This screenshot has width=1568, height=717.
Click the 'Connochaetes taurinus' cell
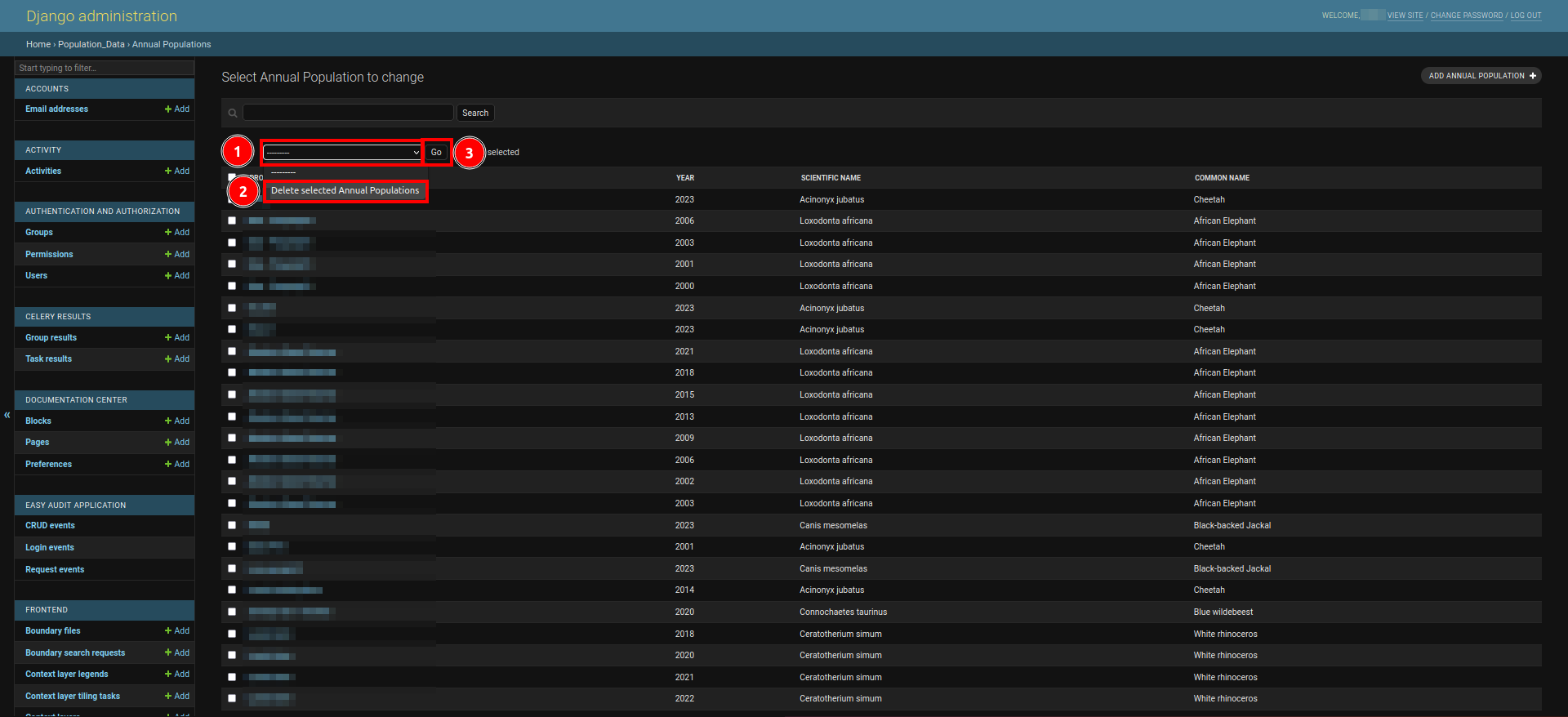coord(843,612)
